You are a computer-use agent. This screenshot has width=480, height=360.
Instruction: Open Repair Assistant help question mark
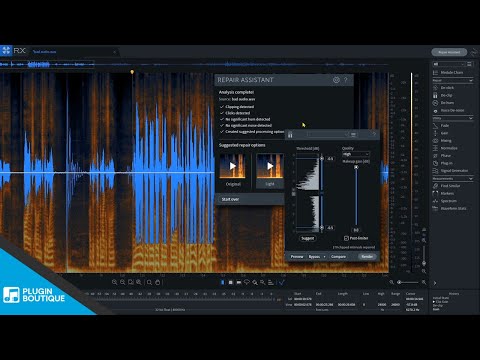pyautogui.click(x=346, y=80)
